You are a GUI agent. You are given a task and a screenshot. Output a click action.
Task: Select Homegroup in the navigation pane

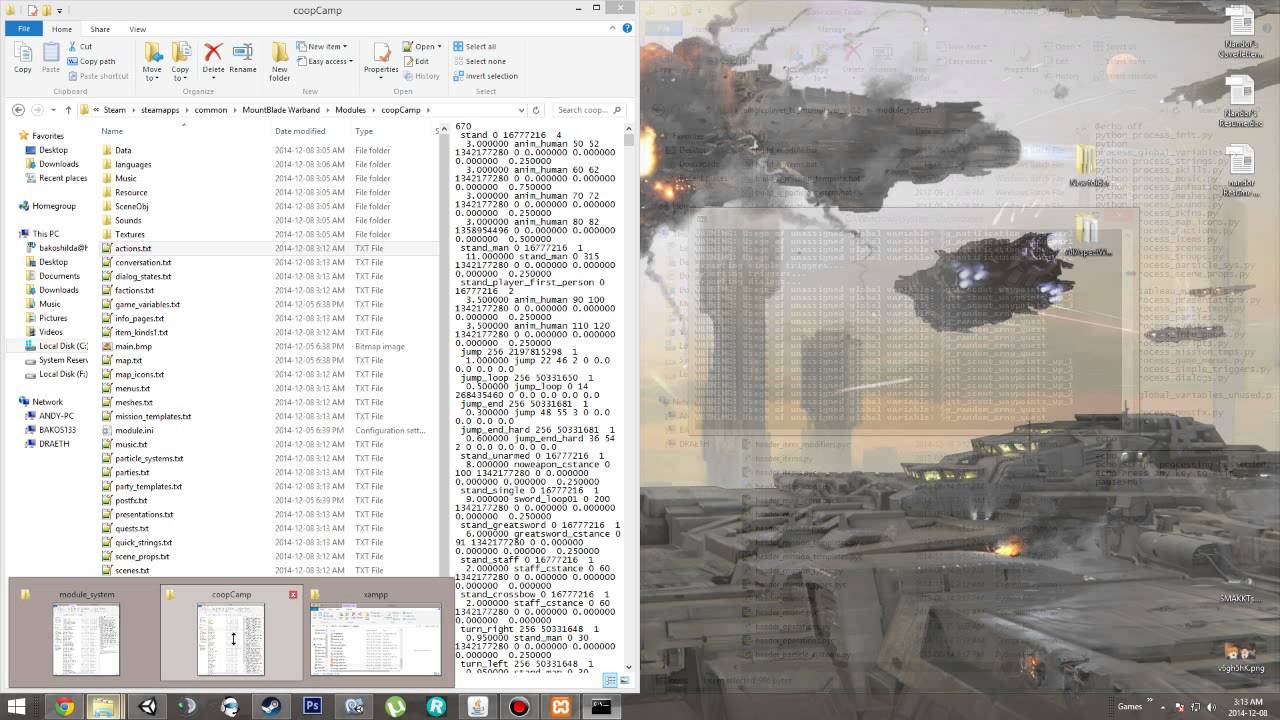tap(47, 206)
